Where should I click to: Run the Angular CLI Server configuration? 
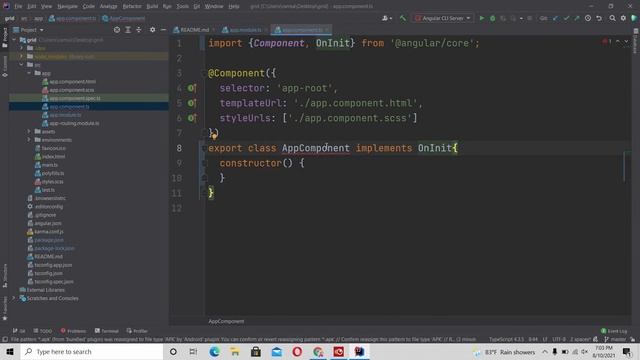[482, 18]
